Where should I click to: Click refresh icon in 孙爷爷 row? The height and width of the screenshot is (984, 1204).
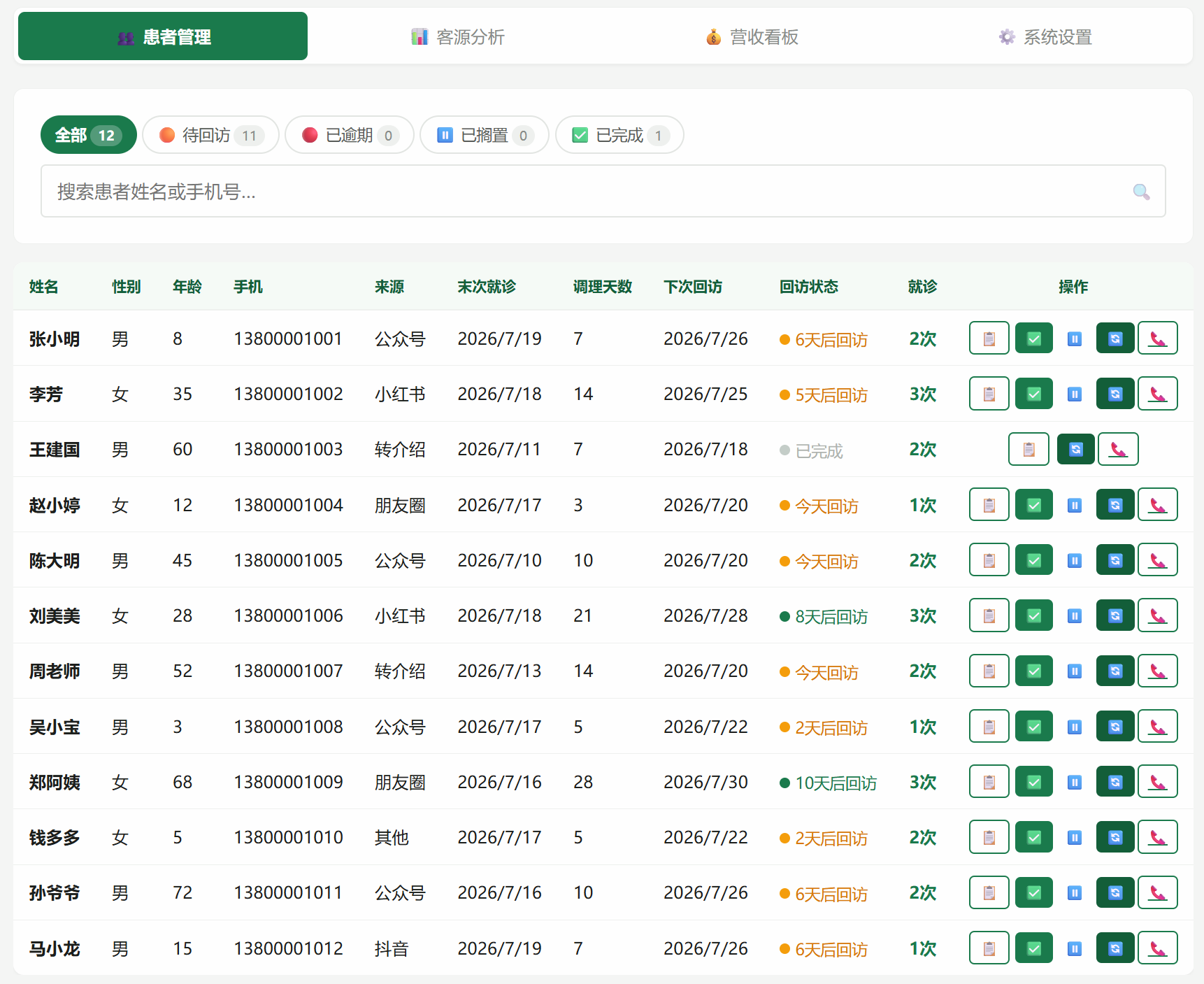1115,892
